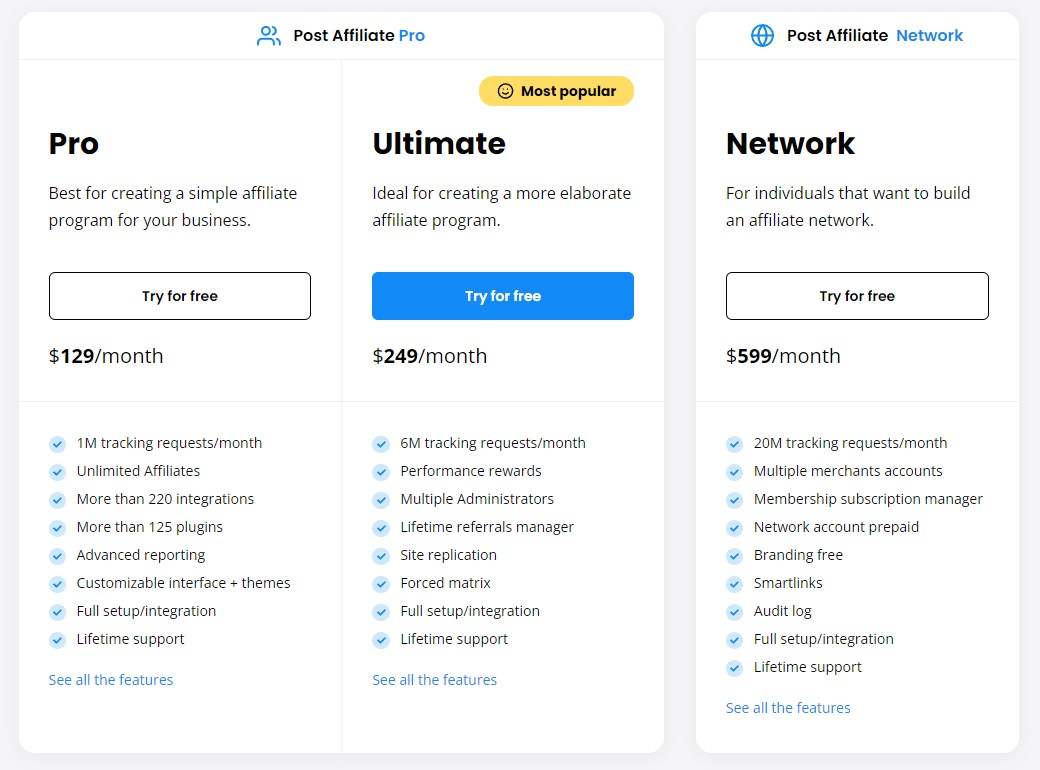Click the Ultimate plan heading
The width and height of the screenshot is (1040, 770).
pos(439,144)
